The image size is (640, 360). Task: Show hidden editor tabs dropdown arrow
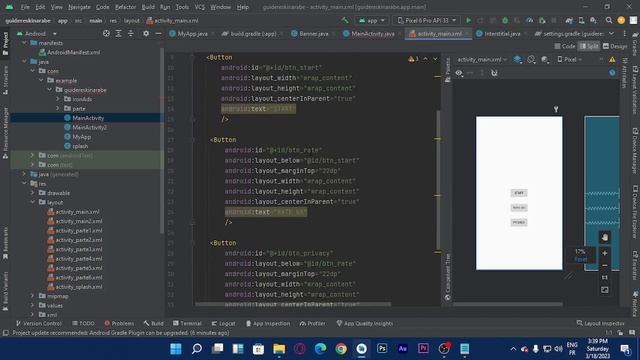611,33
